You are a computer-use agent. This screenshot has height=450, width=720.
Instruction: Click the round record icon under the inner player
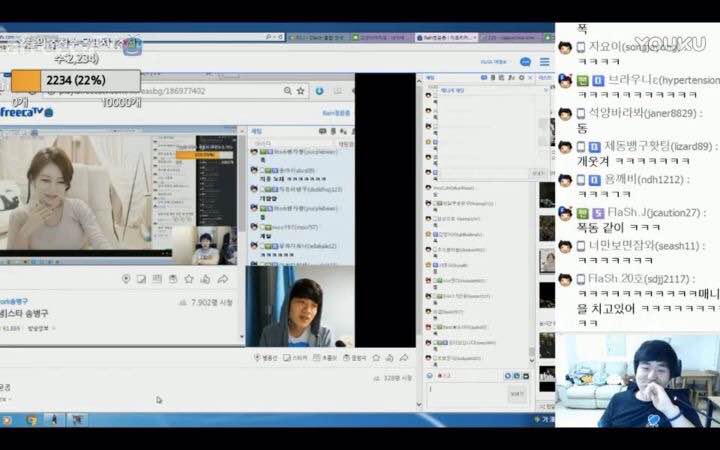pos(126,279)
